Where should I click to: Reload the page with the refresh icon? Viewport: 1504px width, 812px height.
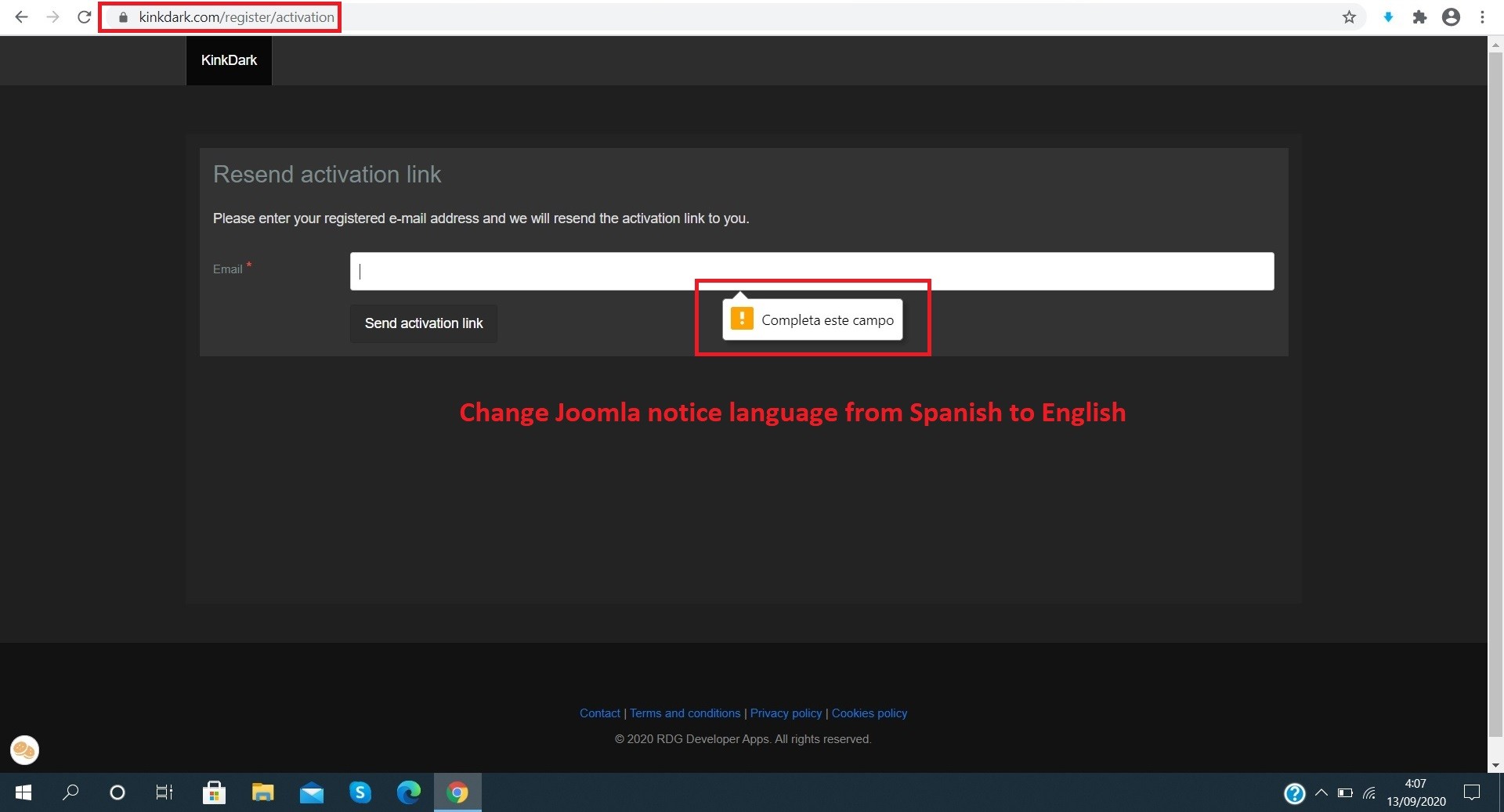84,17
